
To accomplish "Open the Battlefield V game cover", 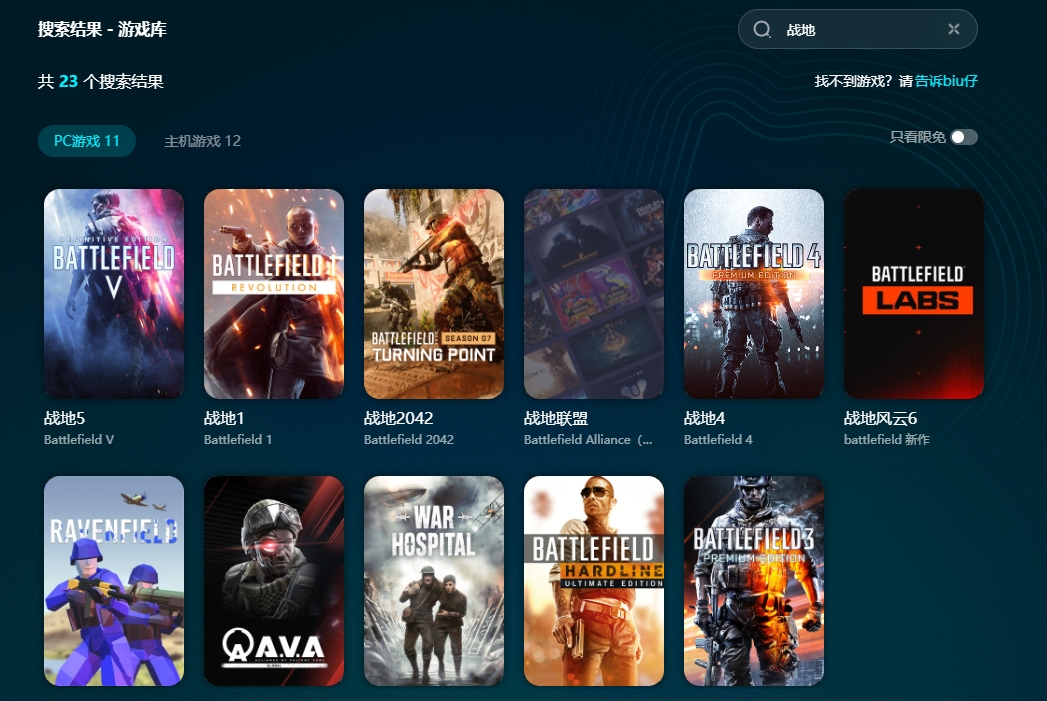I will point(114,294).
